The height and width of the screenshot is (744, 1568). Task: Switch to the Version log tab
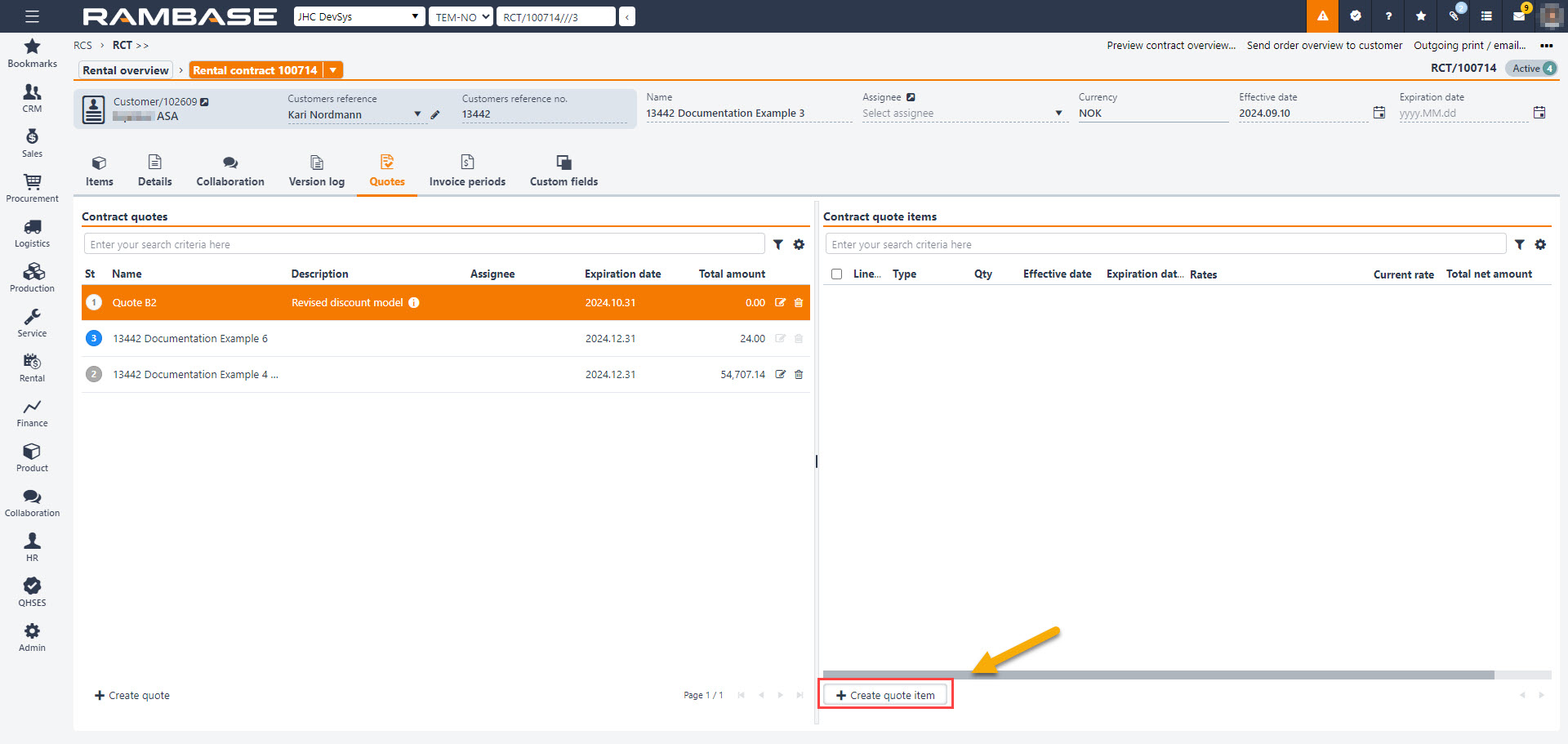click(317, 171)
